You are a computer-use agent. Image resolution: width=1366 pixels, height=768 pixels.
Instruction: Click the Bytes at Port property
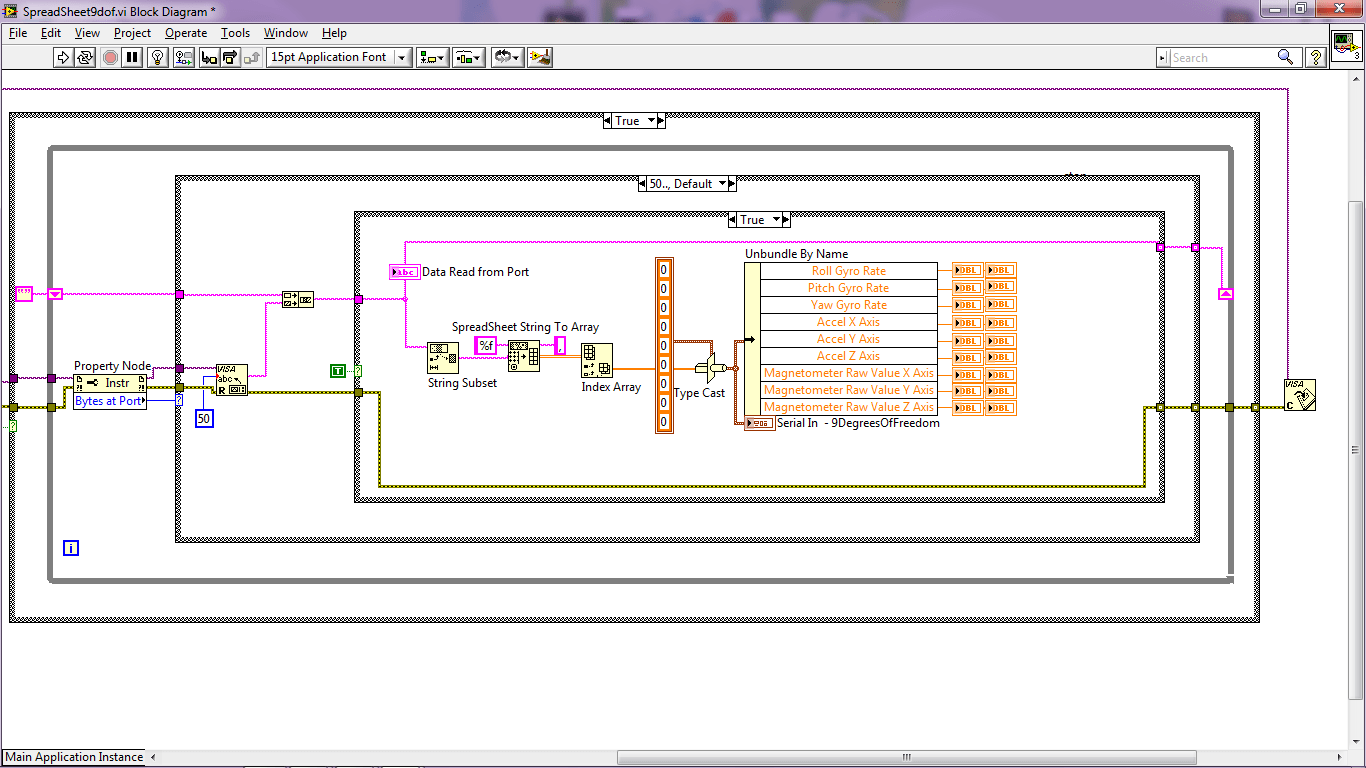click(110, 401)
